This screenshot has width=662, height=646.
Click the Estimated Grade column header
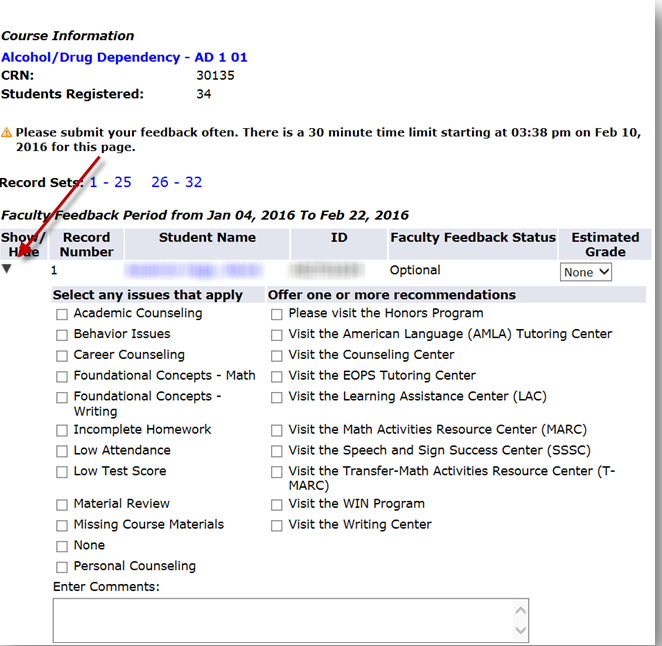(605, 244)
